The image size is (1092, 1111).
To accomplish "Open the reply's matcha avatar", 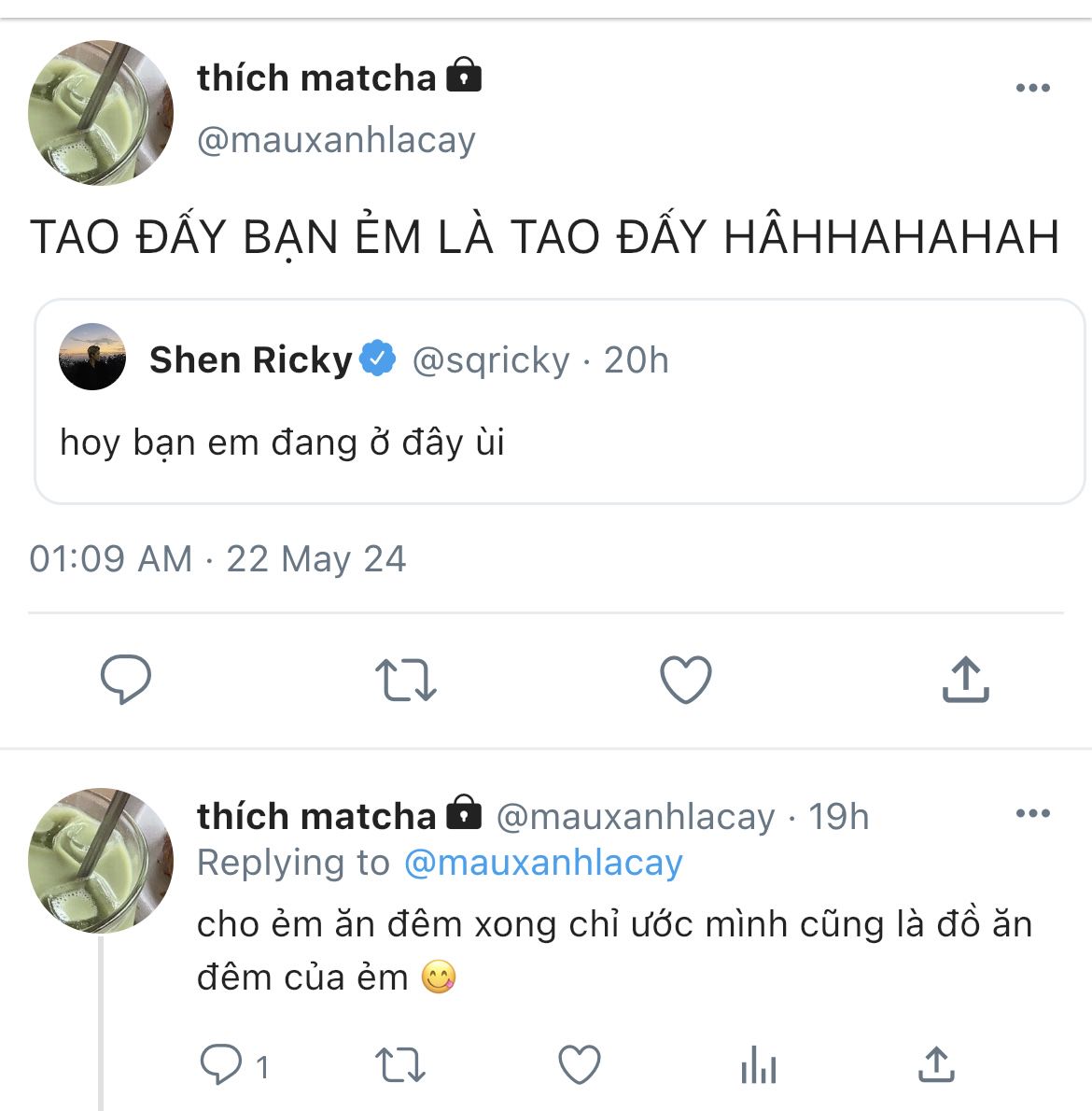I will [101, 861].
